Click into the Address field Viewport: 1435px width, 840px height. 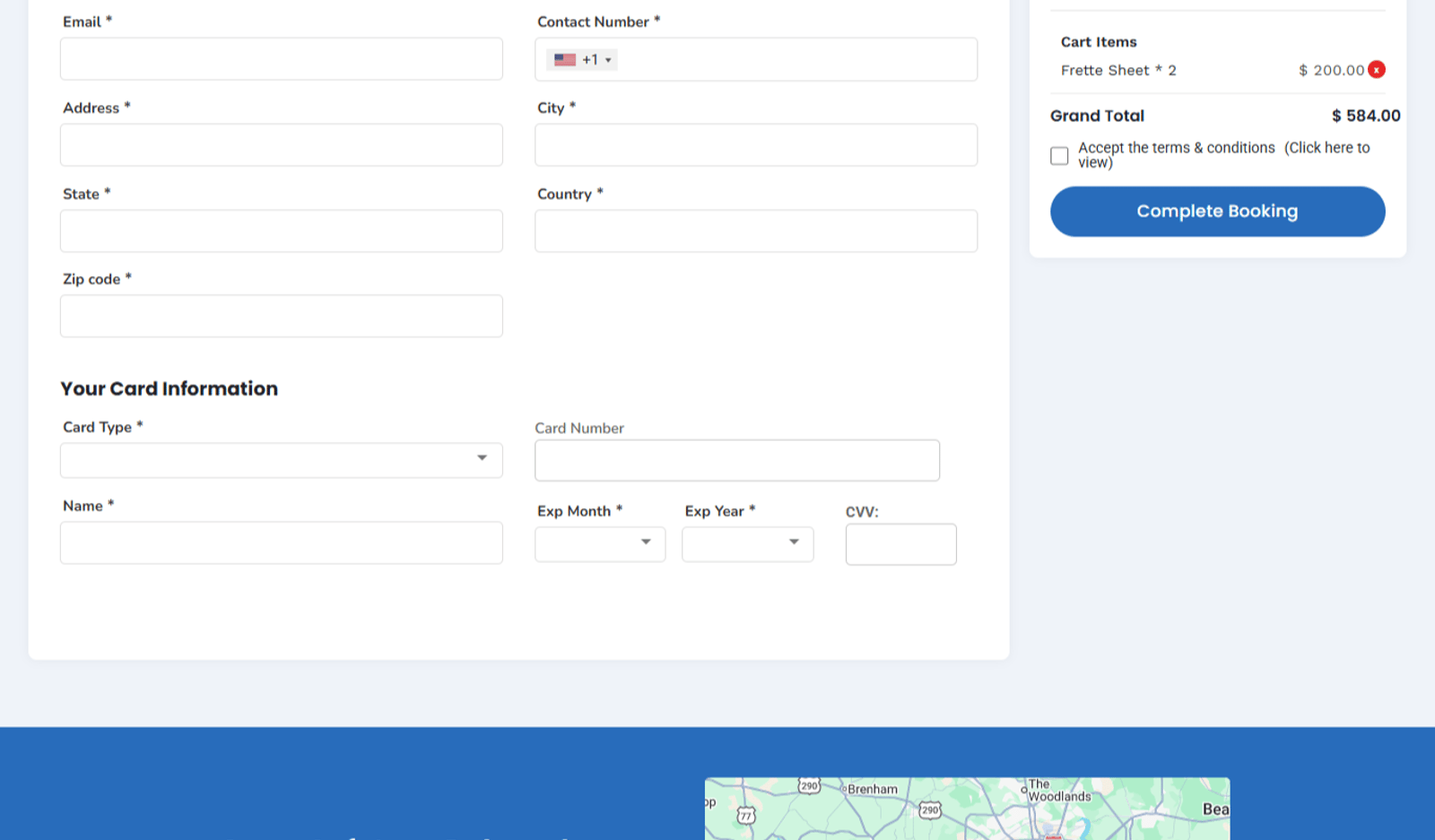pyautogui.click(x=282, y=145)
